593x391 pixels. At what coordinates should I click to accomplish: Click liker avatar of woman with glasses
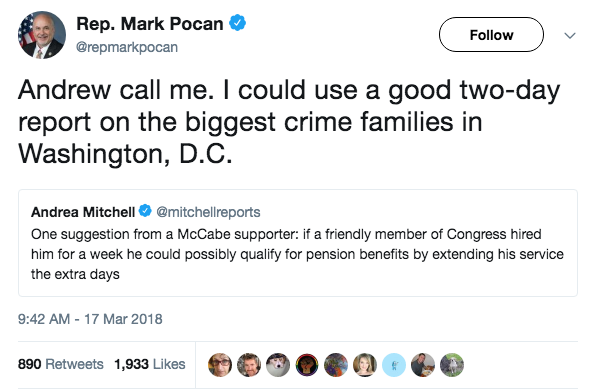pos(220,365)
